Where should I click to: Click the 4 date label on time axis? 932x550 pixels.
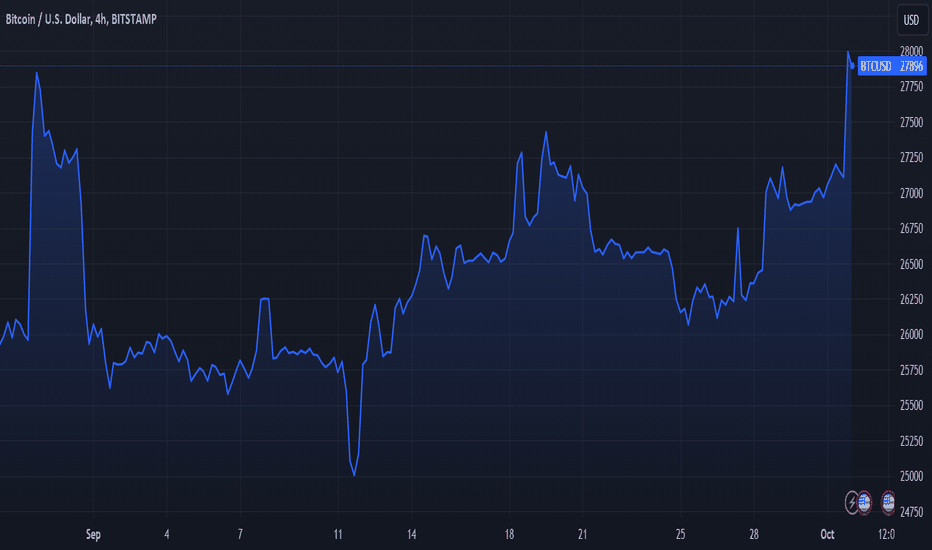coord(167,535)
